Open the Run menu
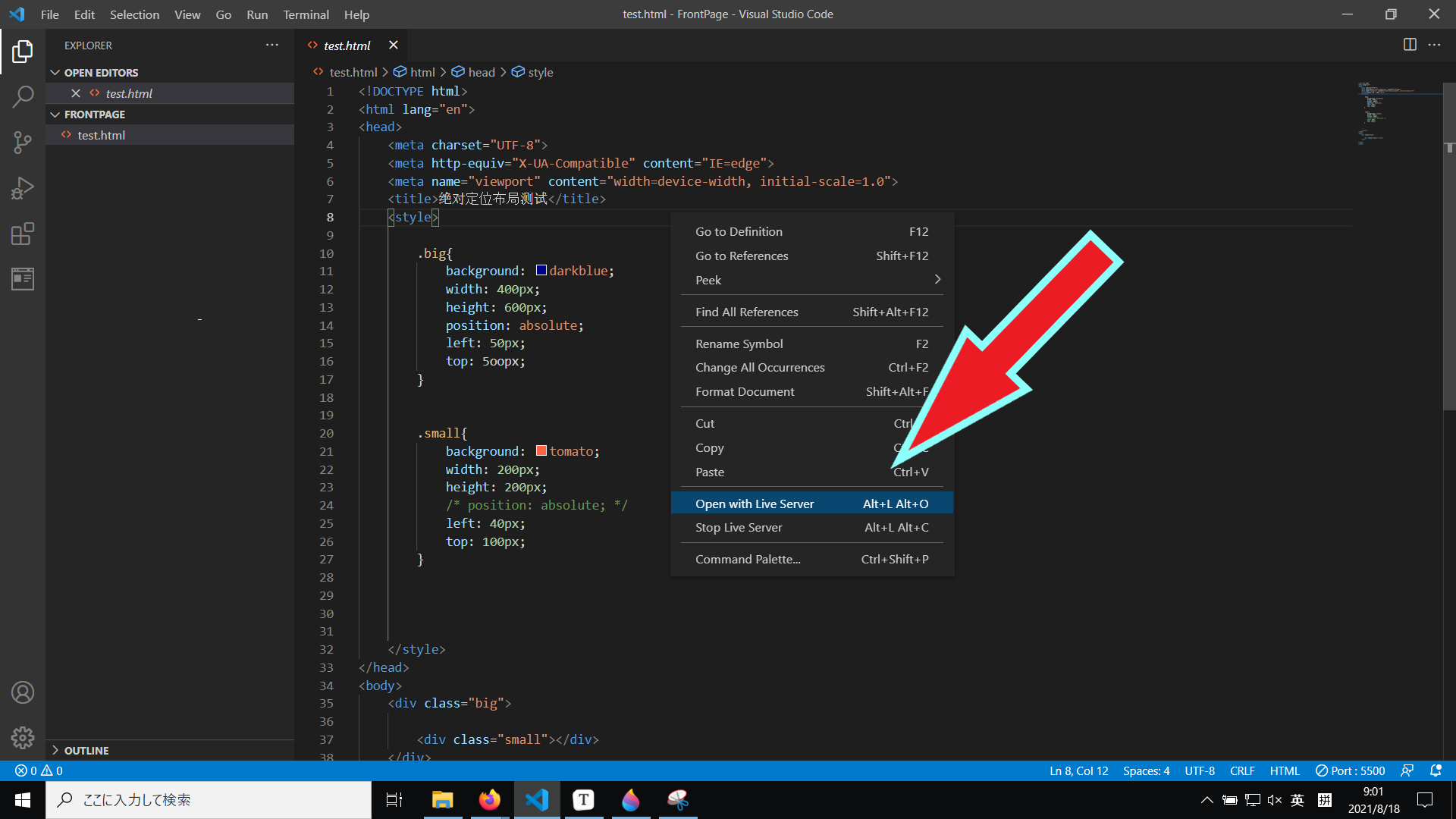1456x819 pixels. pyautogui.click(x=257, y=14)
